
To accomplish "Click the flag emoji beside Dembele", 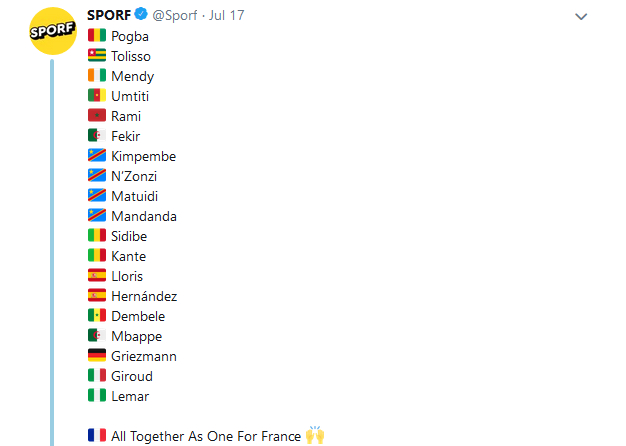I will [x=97, y=316].
